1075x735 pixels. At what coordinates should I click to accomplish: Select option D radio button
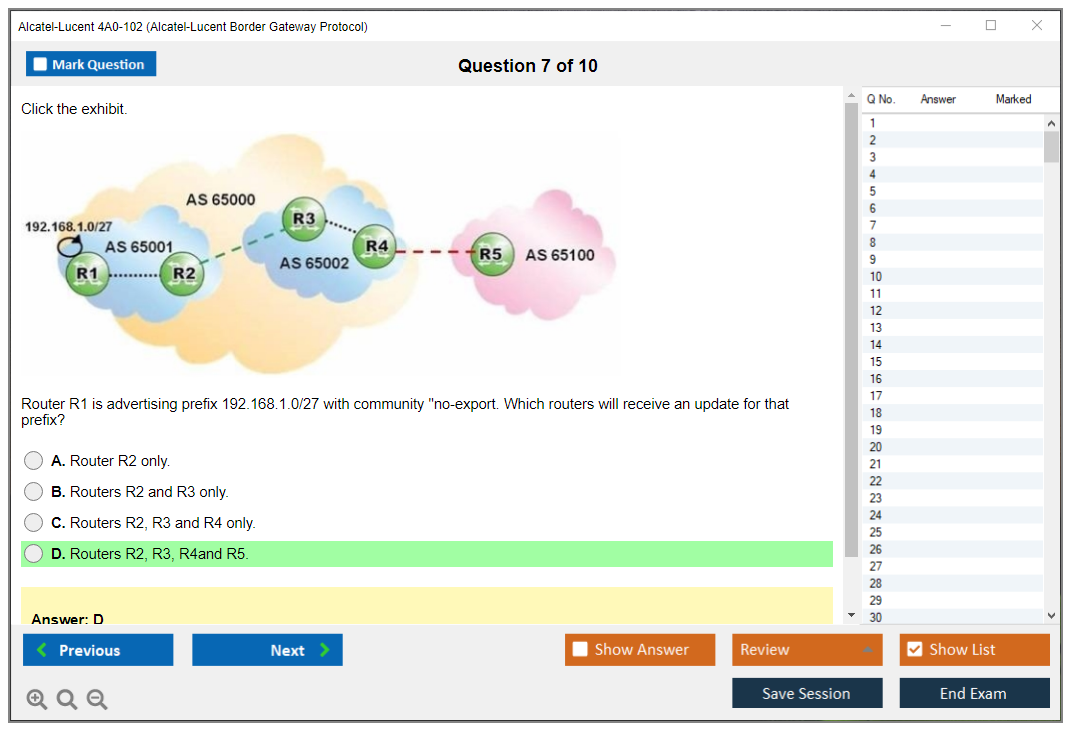[x=34, y=554]
